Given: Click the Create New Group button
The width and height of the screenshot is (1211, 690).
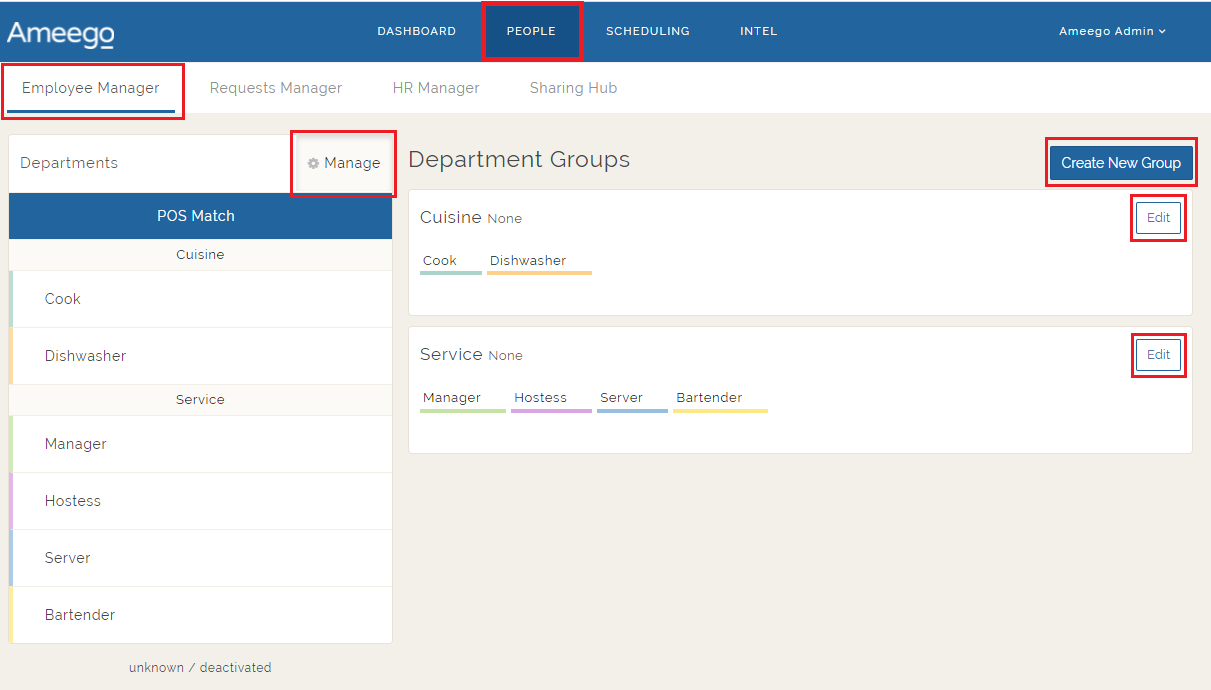Looking at the screenshot, I should click(1121, 161).
